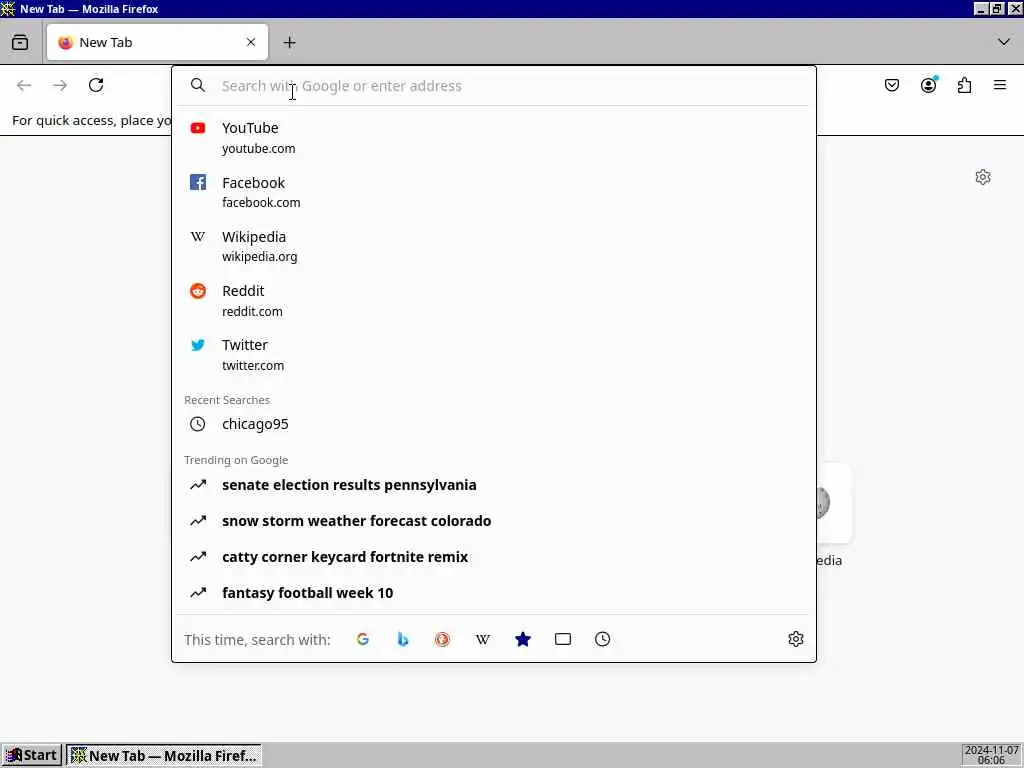Click the Facebook favicon
This screenshot has height=768, width=1024.
tap(198, 182)
